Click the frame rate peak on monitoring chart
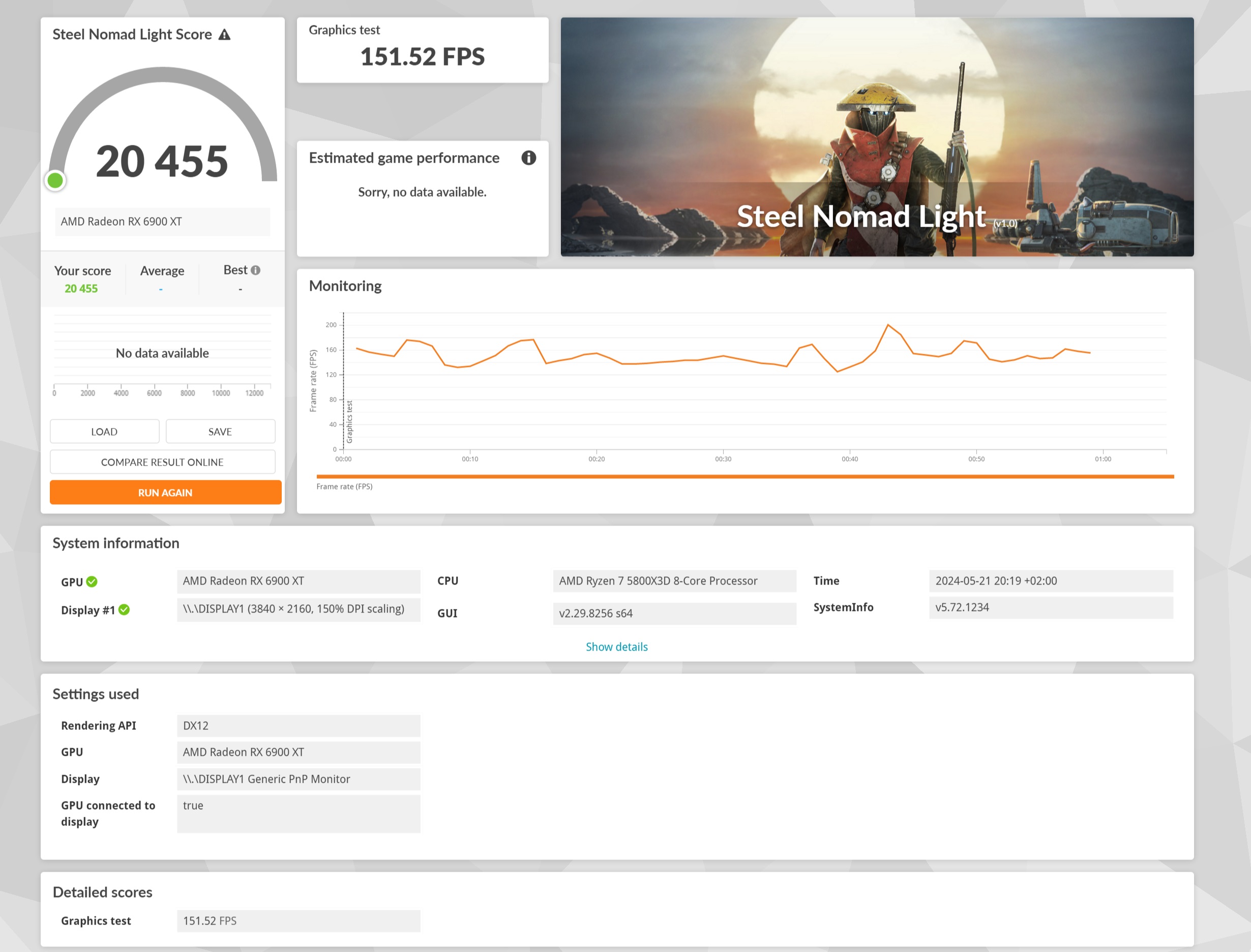 [x=888, y=325]
